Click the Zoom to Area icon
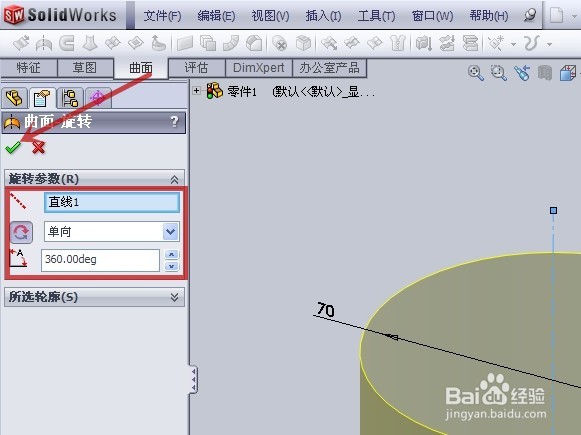The height and width of the screenshot is (435, 581). [498, 73]
